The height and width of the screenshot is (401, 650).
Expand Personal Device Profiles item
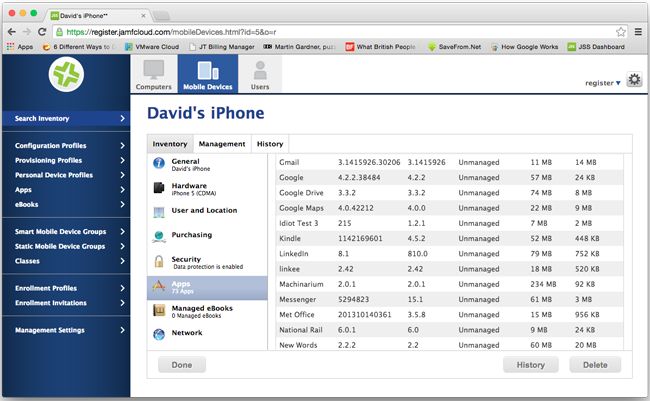[x=66, y=175]
